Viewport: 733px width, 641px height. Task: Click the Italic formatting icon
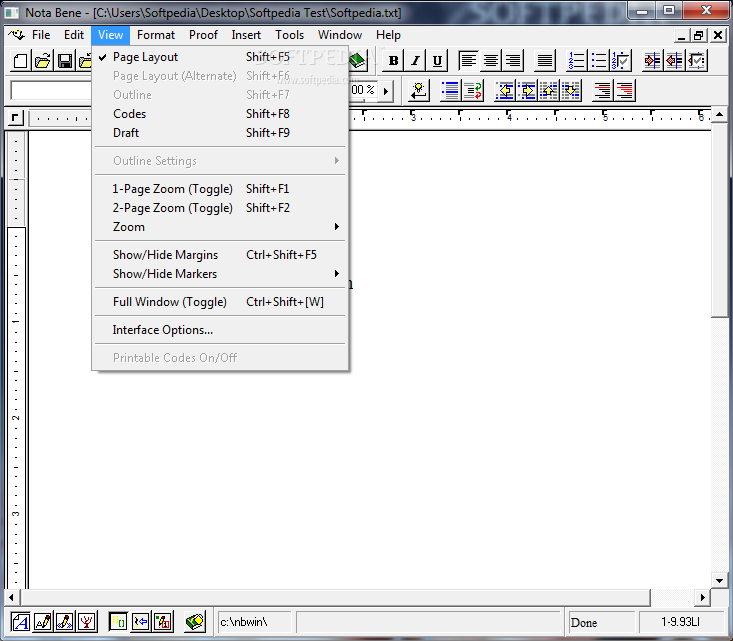pyautogui.click(x=415, y=61)
